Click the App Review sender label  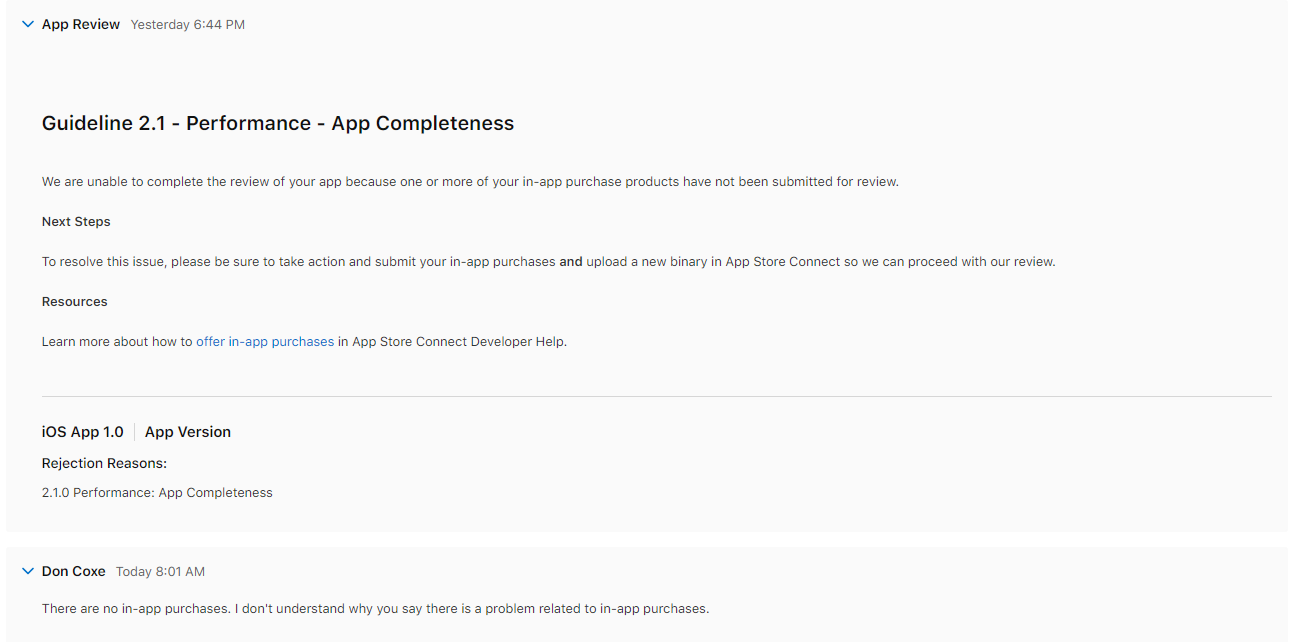coord(80,24)
